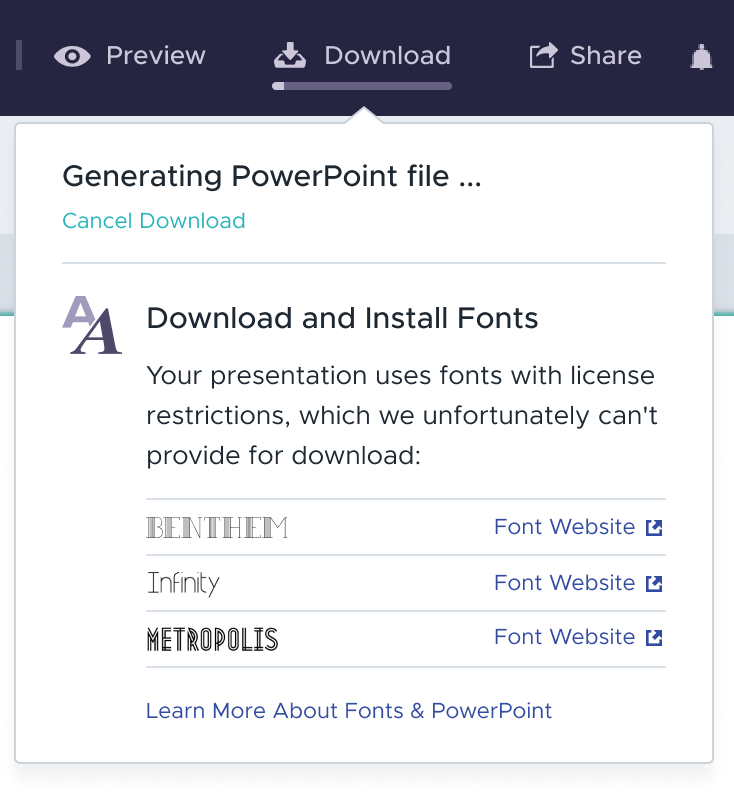Open Font Website link for Metropolis
This screenshot has height=792, width=734.
pyautogui.click(x=564, y=637)
